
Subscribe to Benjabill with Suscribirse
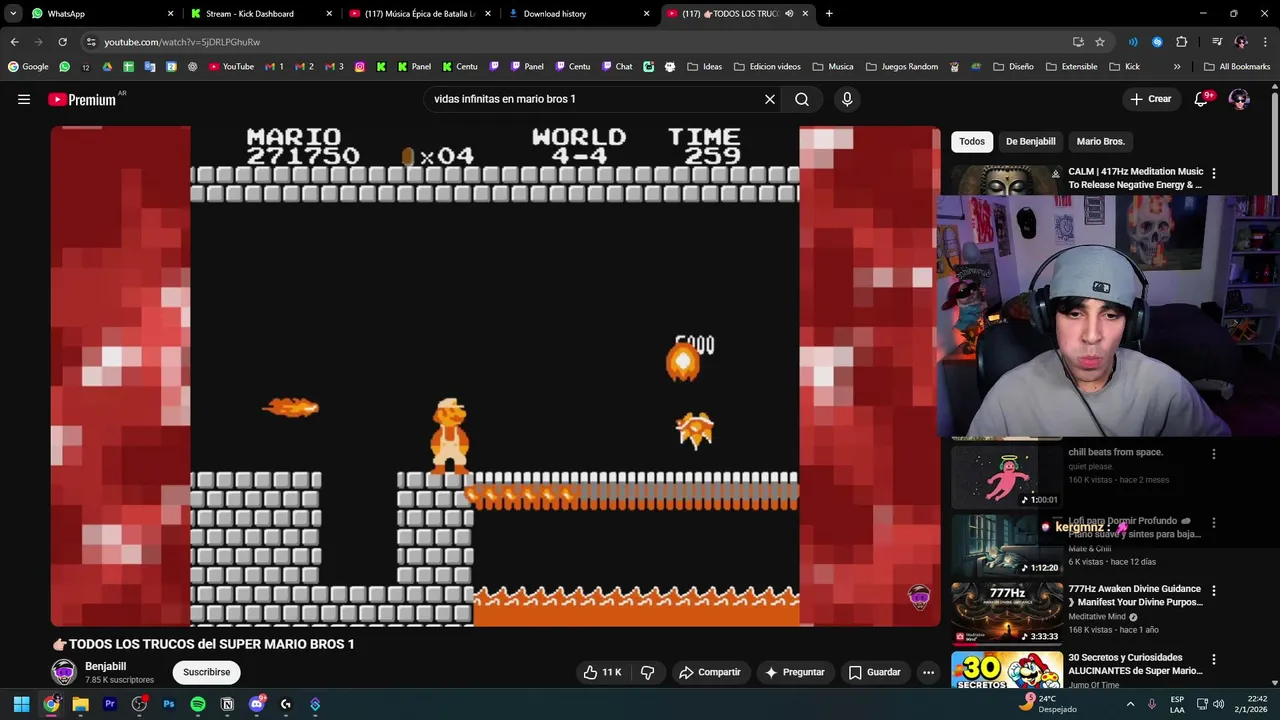(x=207, y=672)
